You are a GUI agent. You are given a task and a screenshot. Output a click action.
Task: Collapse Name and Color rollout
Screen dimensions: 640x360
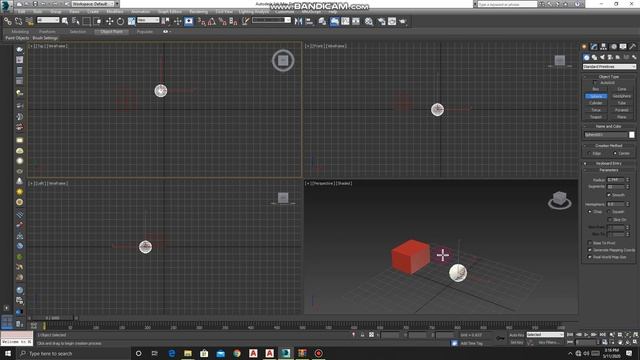(609, 127)
